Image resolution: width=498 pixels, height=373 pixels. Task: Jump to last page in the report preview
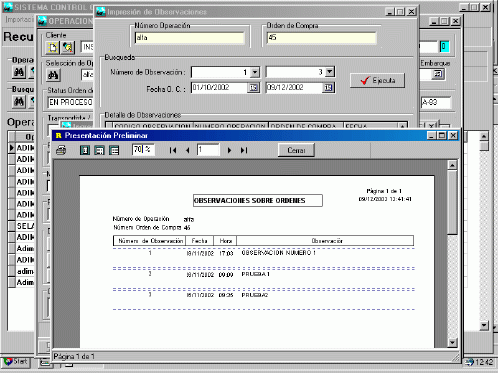(x=244, y=150)
